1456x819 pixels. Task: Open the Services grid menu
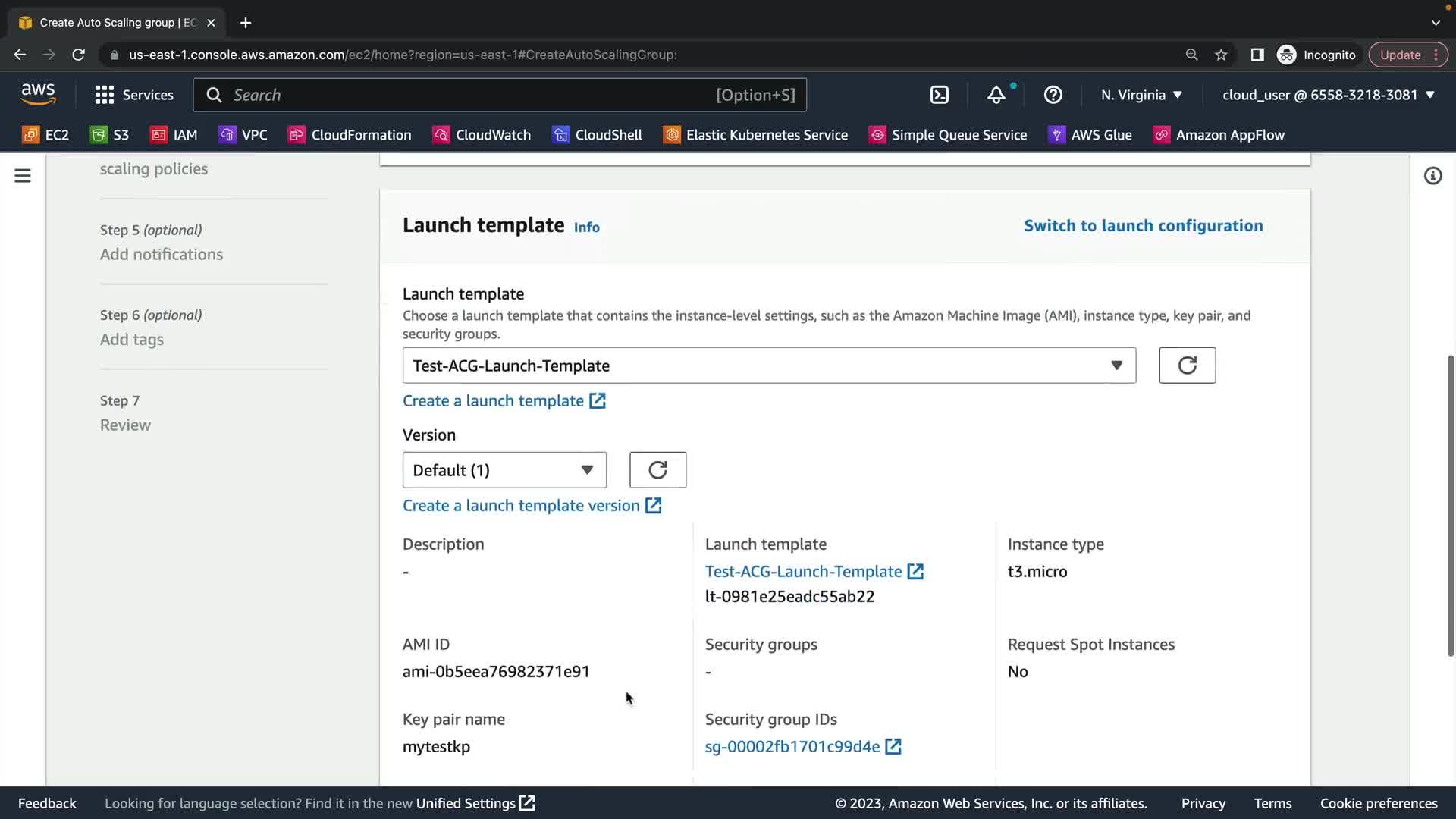(x=133, y=95)
